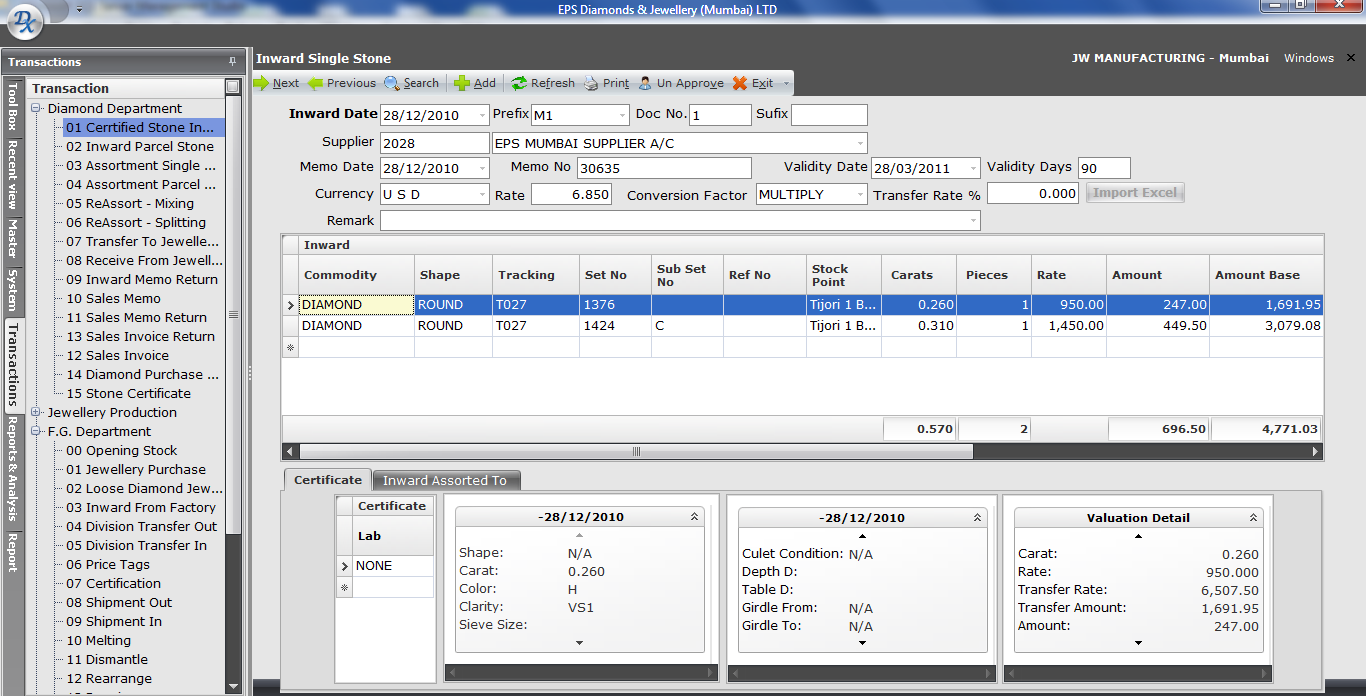Pin the Transactions side panel
Screen dimensions: 1366x696
coord(233,62)
